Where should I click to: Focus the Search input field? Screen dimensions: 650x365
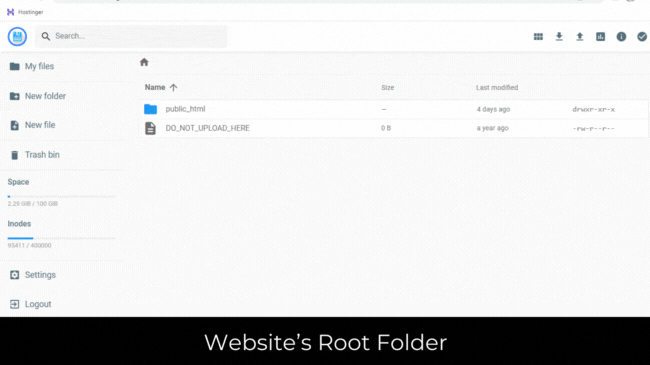click(x=131, y=36)
